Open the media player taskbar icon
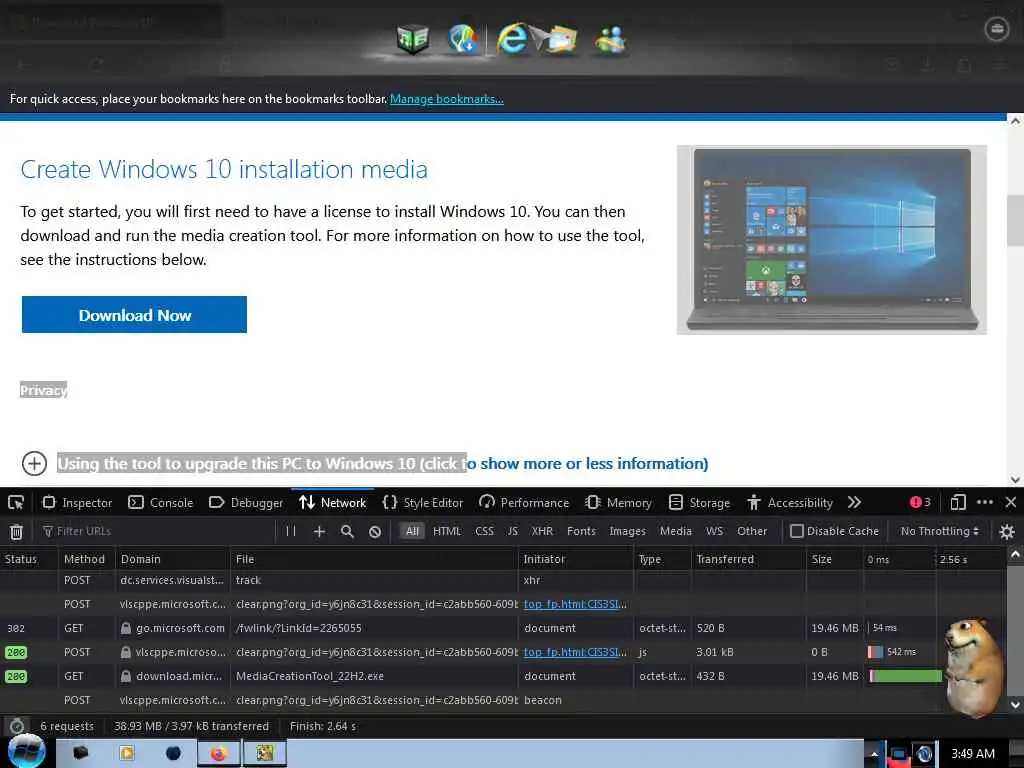This screenshot has height=768, width=1024. click(x=127, y=753)
